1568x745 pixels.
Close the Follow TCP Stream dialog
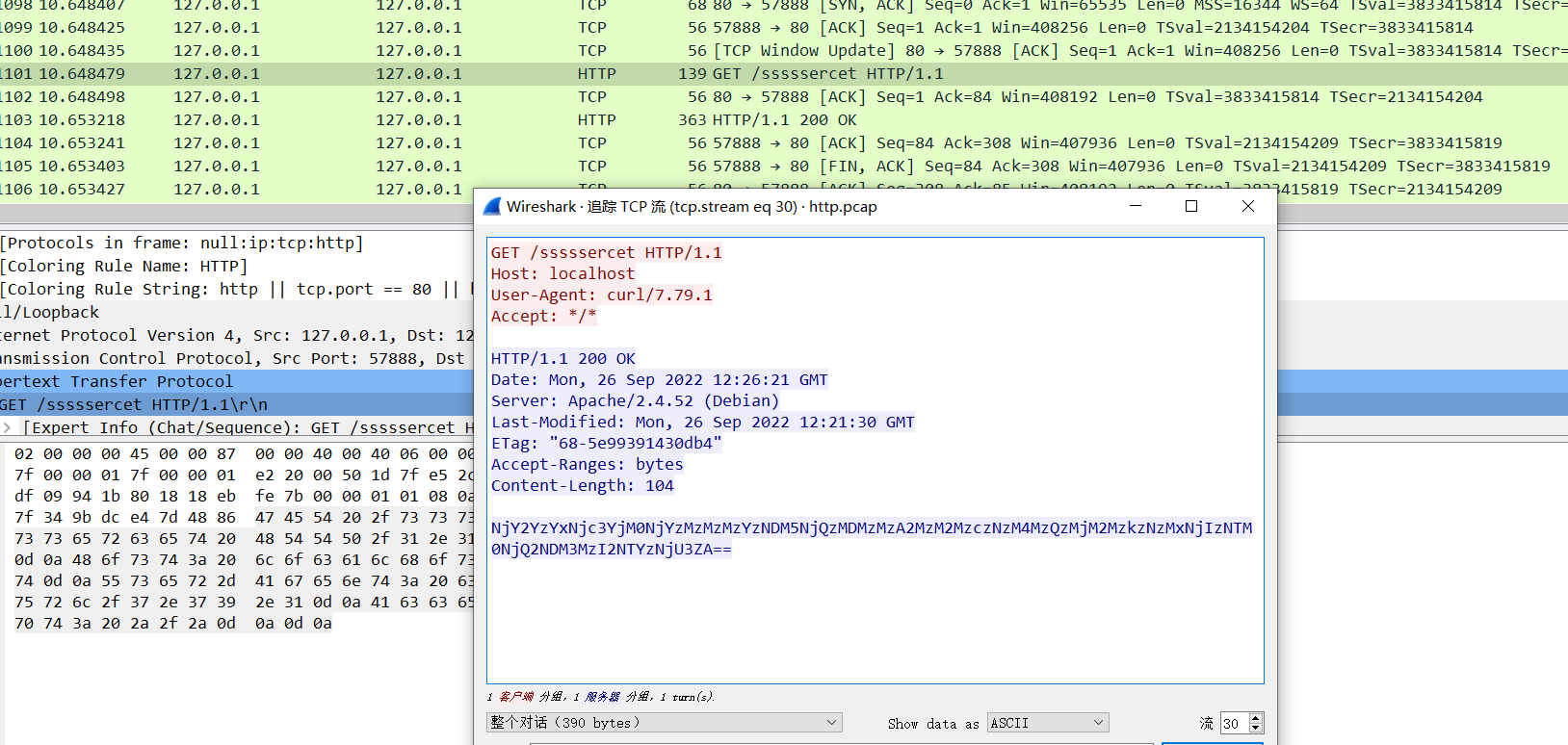click(1247, 207)
